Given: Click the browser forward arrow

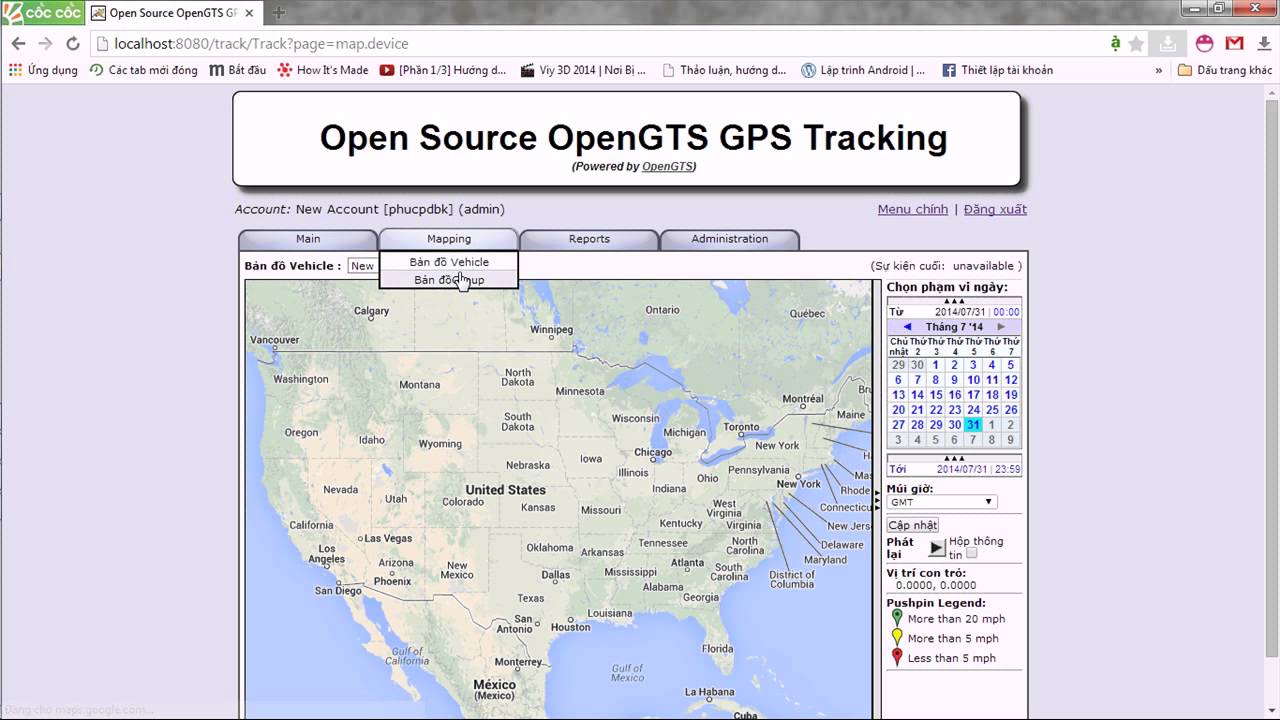Looking at the screenshot, I should pos(45,44).
